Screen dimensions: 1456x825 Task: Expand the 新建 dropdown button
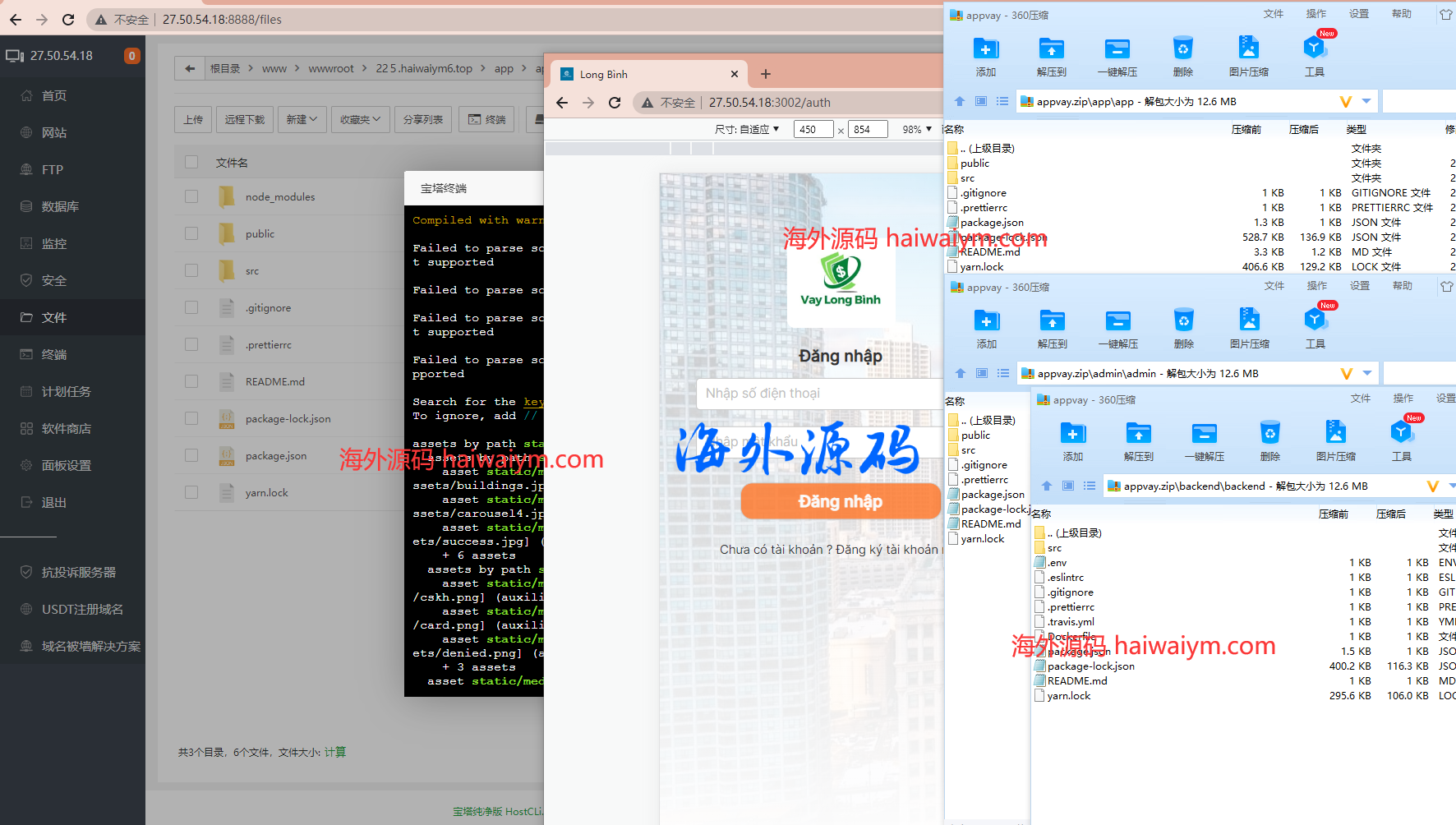[x=302, y=120]
